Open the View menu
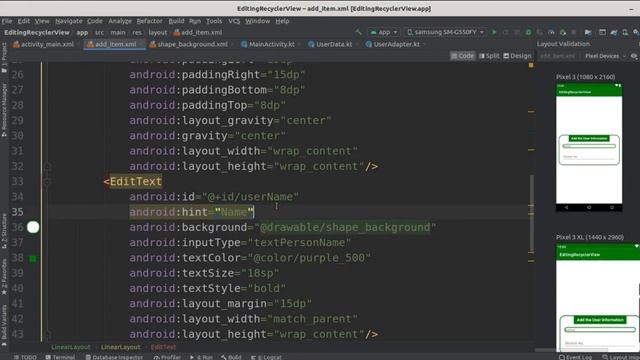 click(42, 21)
